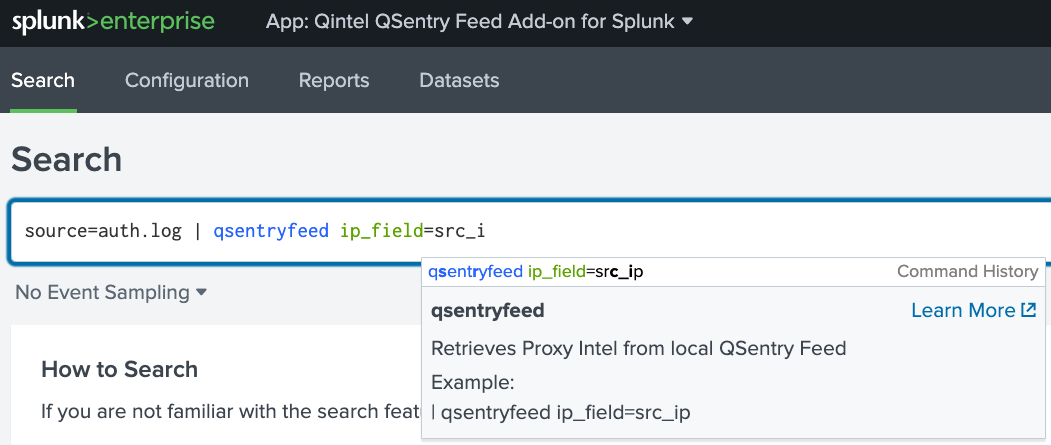This screenshot has height=445, width=1051.
Task: Click the description 'Retrieves Proxy Intel from local QSentry Feed'
Action: [638, 348]
